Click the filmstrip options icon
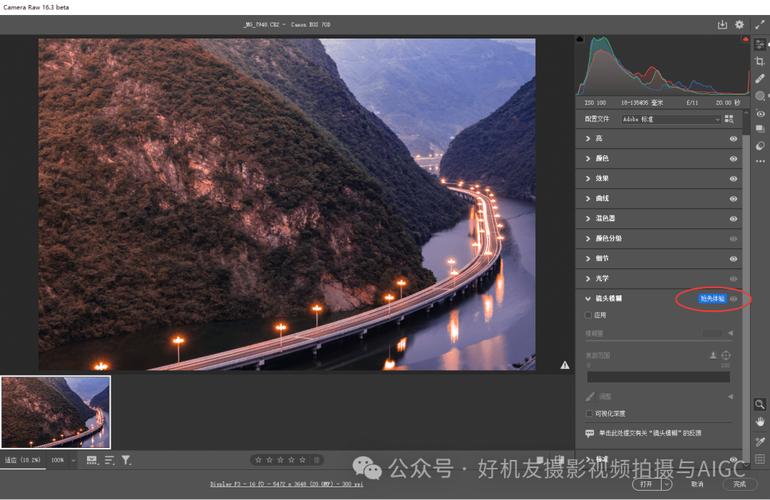Viewport: 770px width, 500px height. (x=92, y=460)
